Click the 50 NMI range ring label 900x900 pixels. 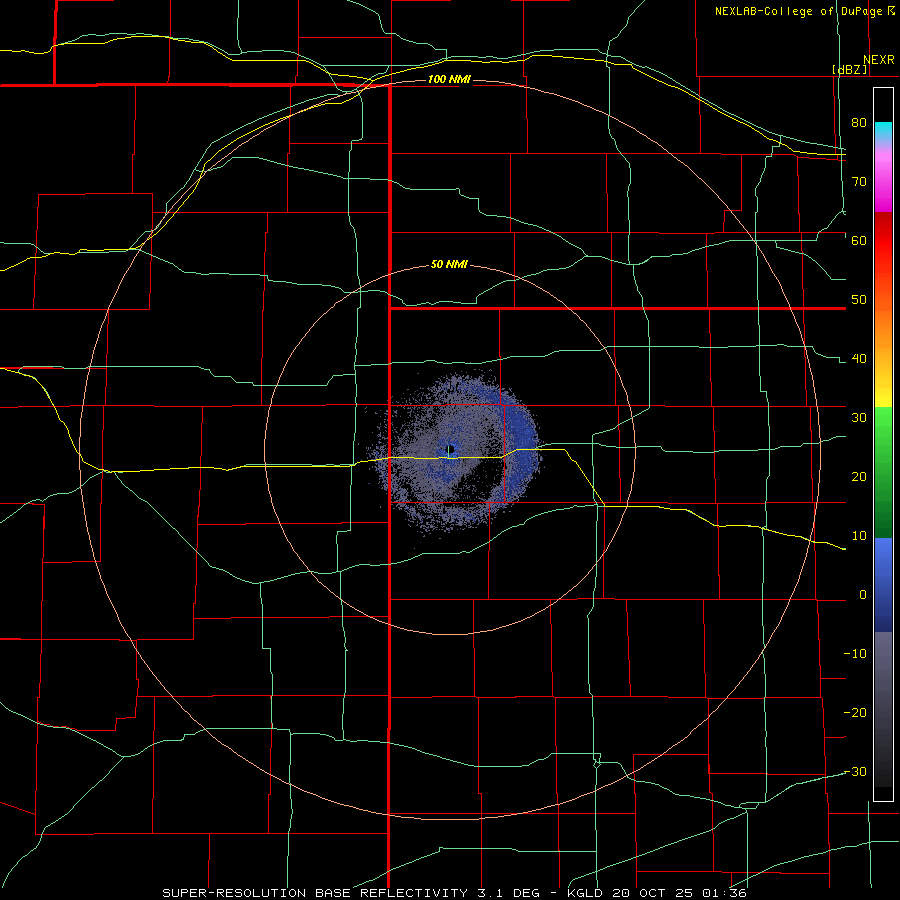pos(449,265)
